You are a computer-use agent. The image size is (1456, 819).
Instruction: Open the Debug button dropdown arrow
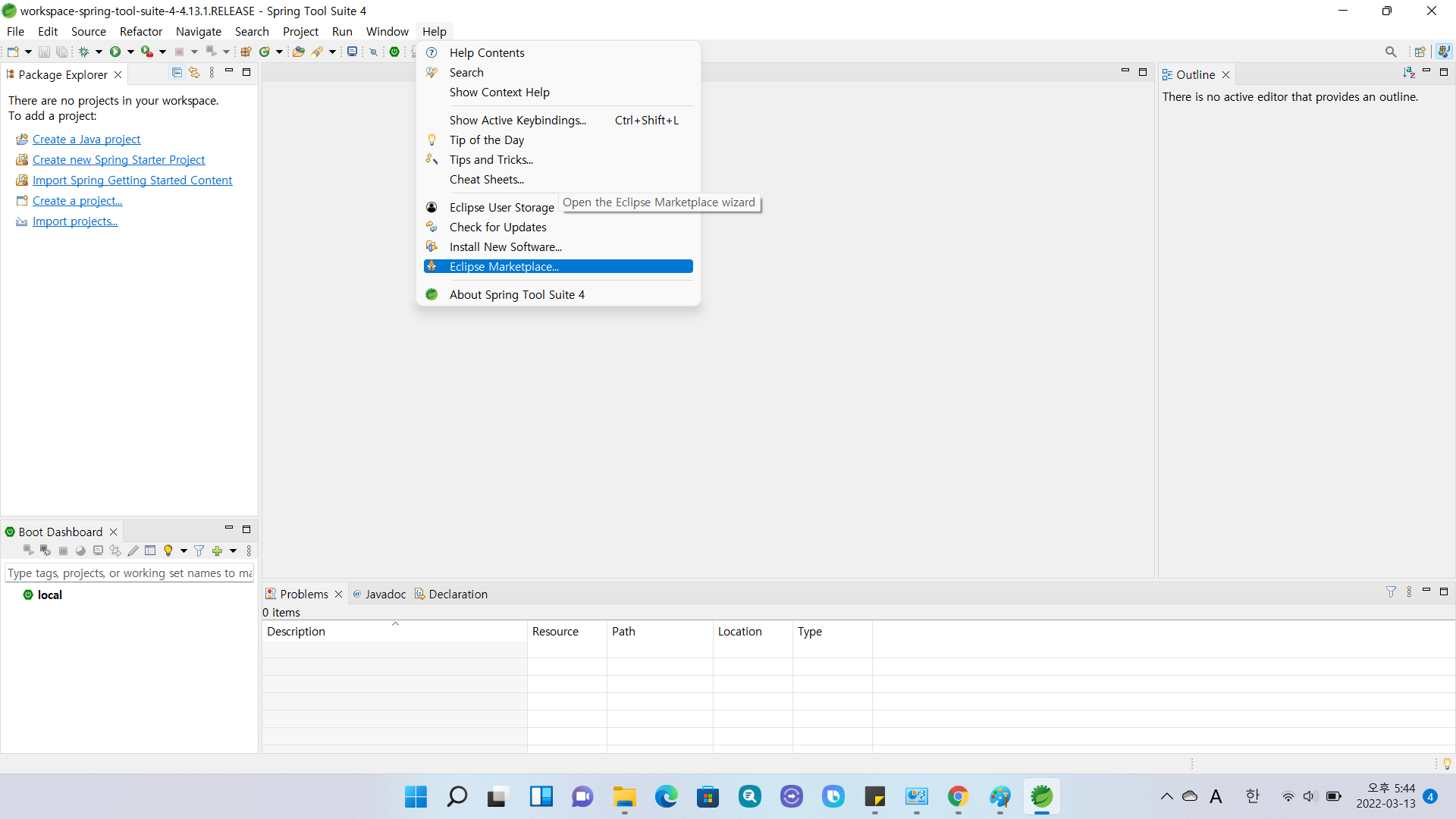[x=99, y=52]
